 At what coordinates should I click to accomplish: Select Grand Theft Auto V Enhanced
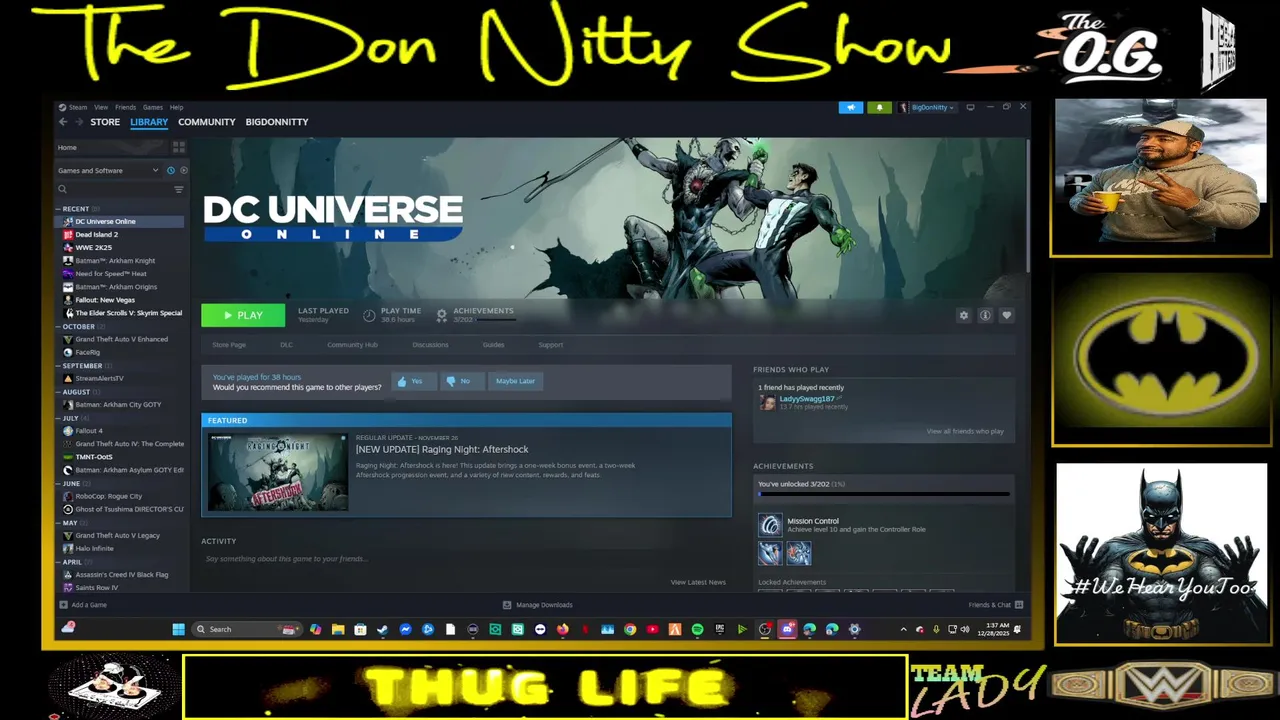tap(120, 340)
